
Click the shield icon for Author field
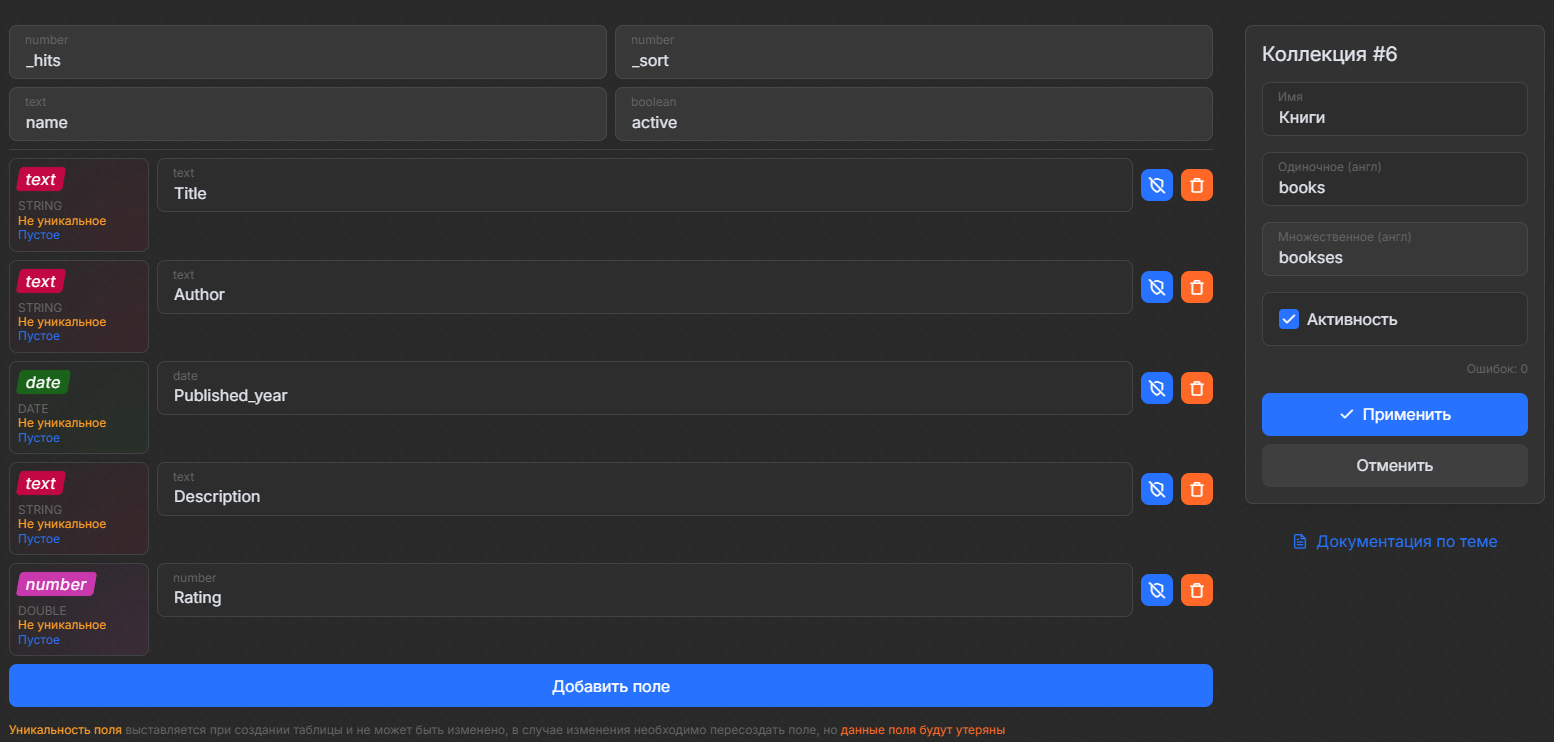click(x=1157, y=288)
